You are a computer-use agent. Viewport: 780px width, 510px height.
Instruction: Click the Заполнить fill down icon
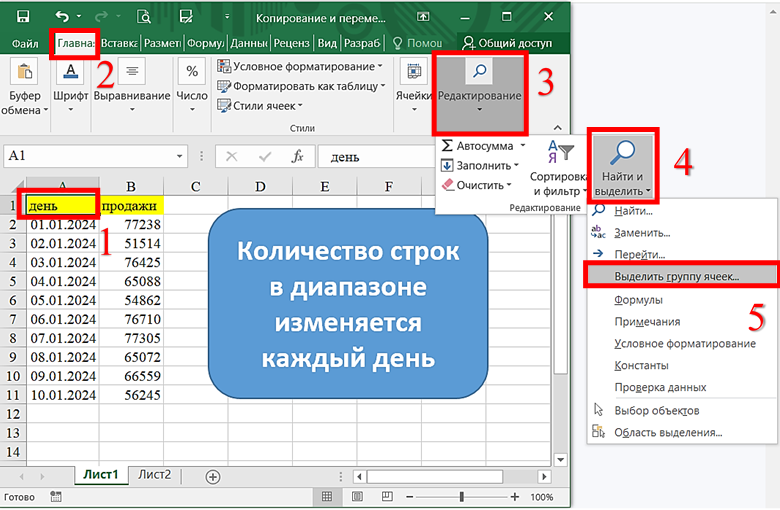click(x=447, y=165)
